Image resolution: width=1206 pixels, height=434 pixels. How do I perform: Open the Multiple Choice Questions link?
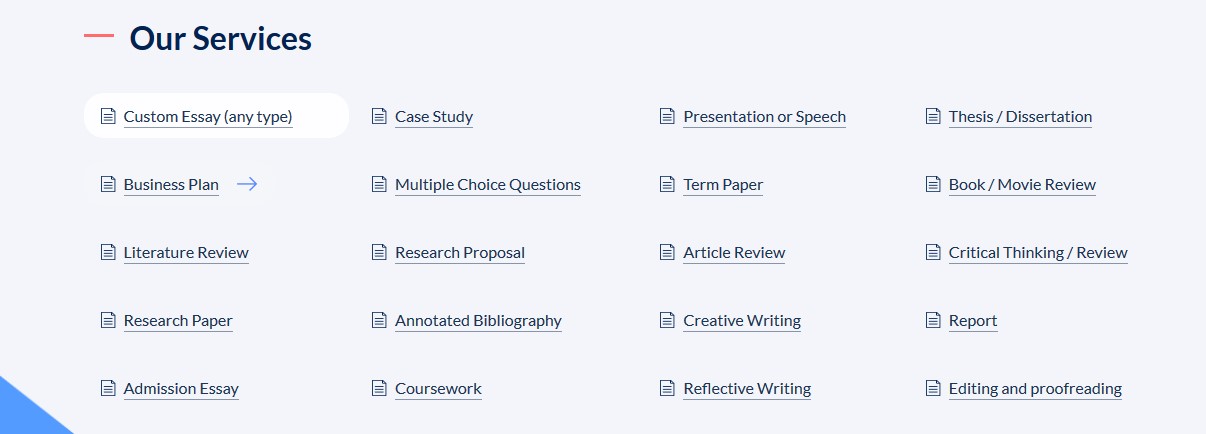coord(488,185)
